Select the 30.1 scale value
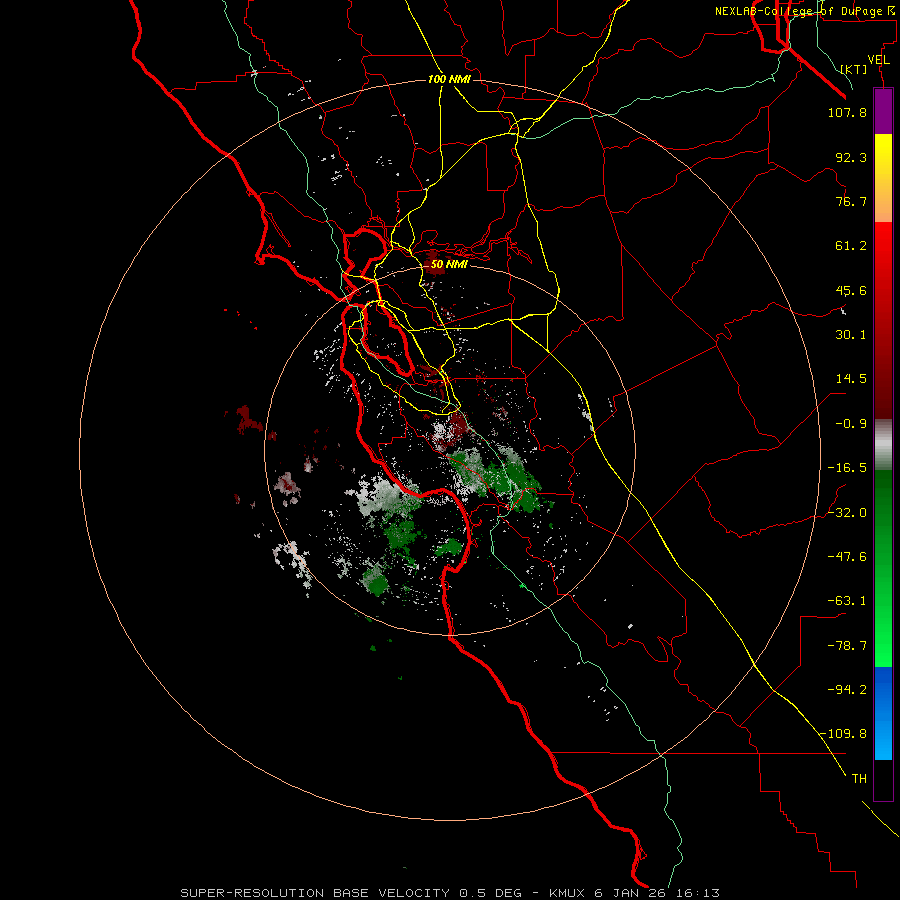 [851, 335]
